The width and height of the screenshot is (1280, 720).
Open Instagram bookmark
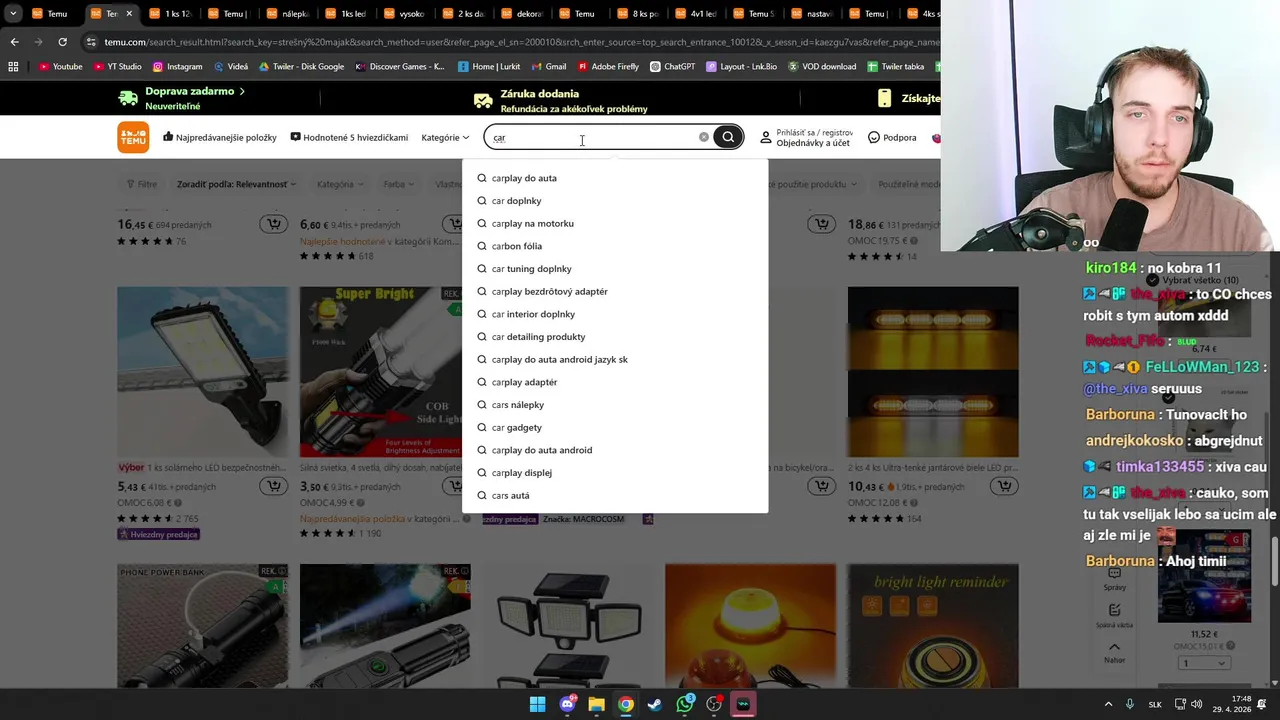click(x=177, y=67)
